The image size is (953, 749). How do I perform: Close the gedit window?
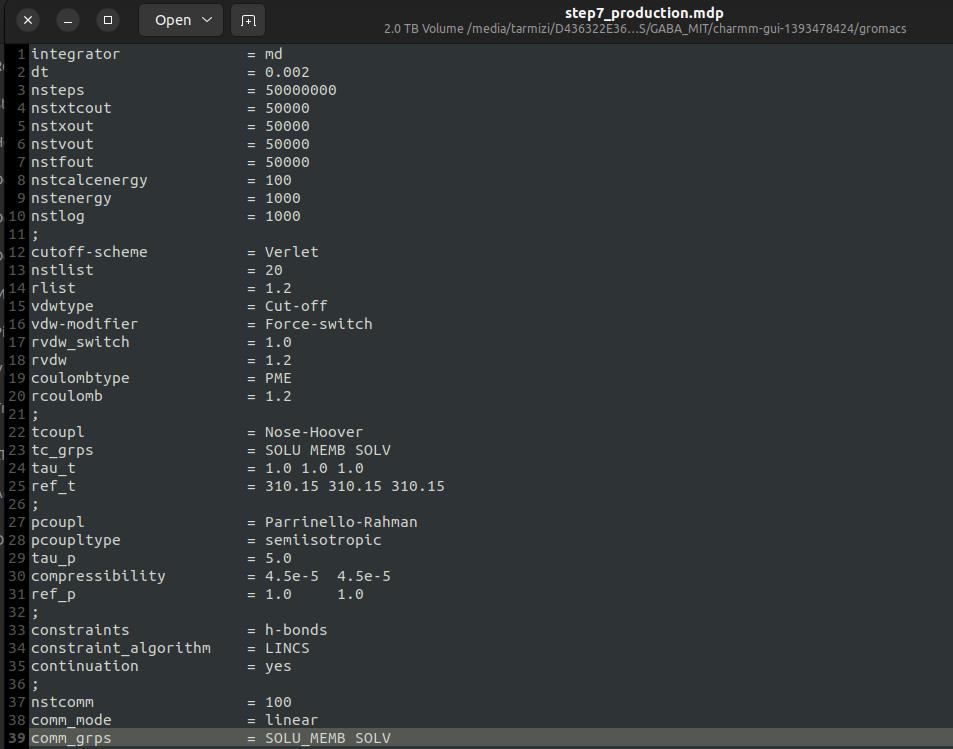tap(28, 20)
